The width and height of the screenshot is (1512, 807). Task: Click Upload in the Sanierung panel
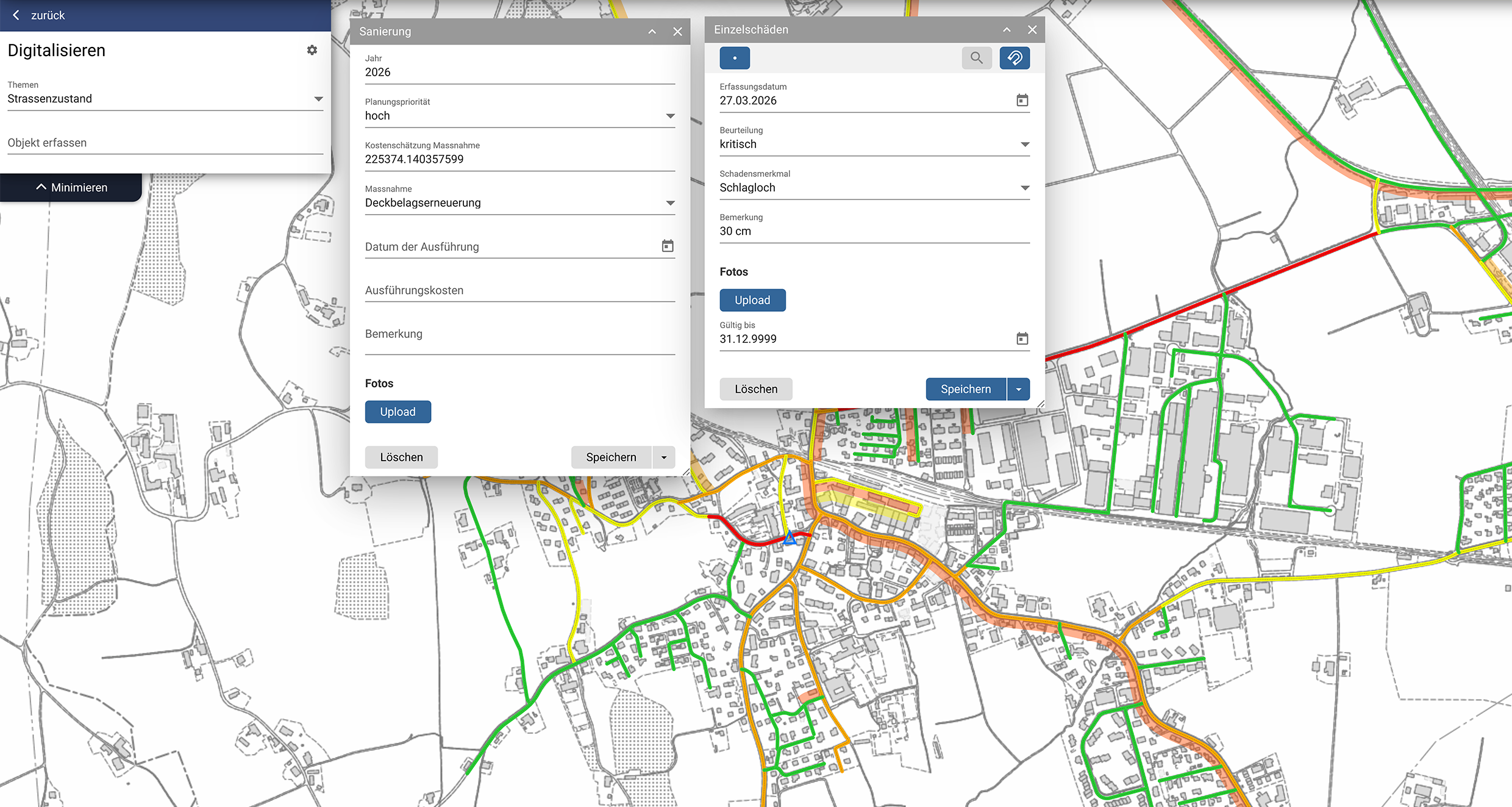[398, 412]
